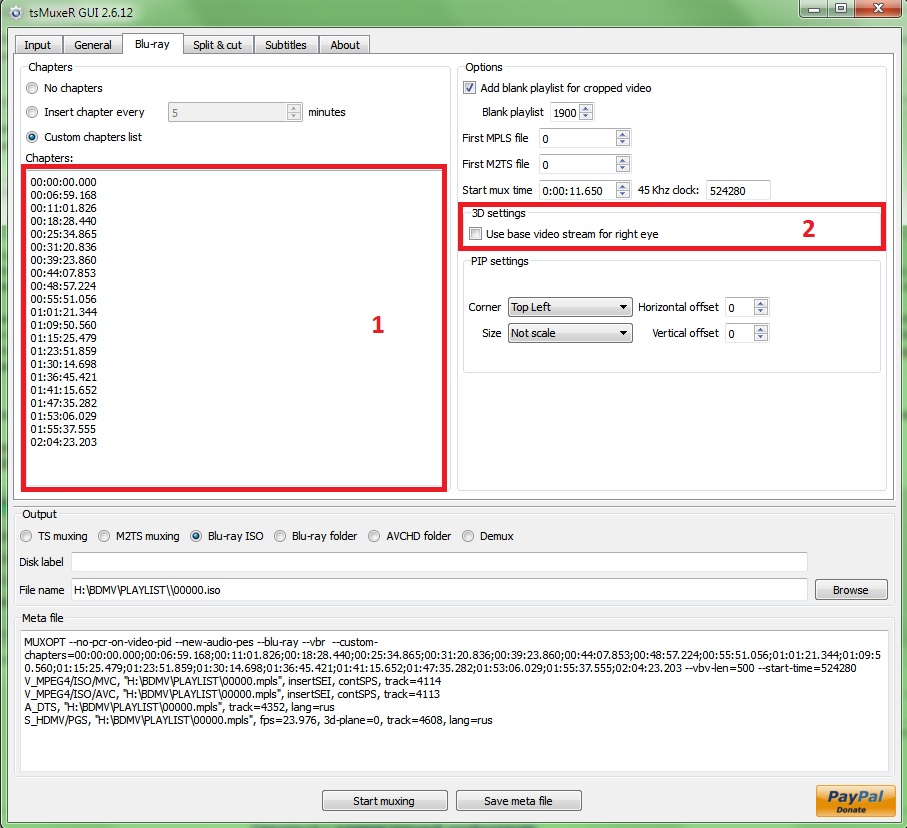Click the First M2TS file value field
907x828 pixels.
click(577, 164)
